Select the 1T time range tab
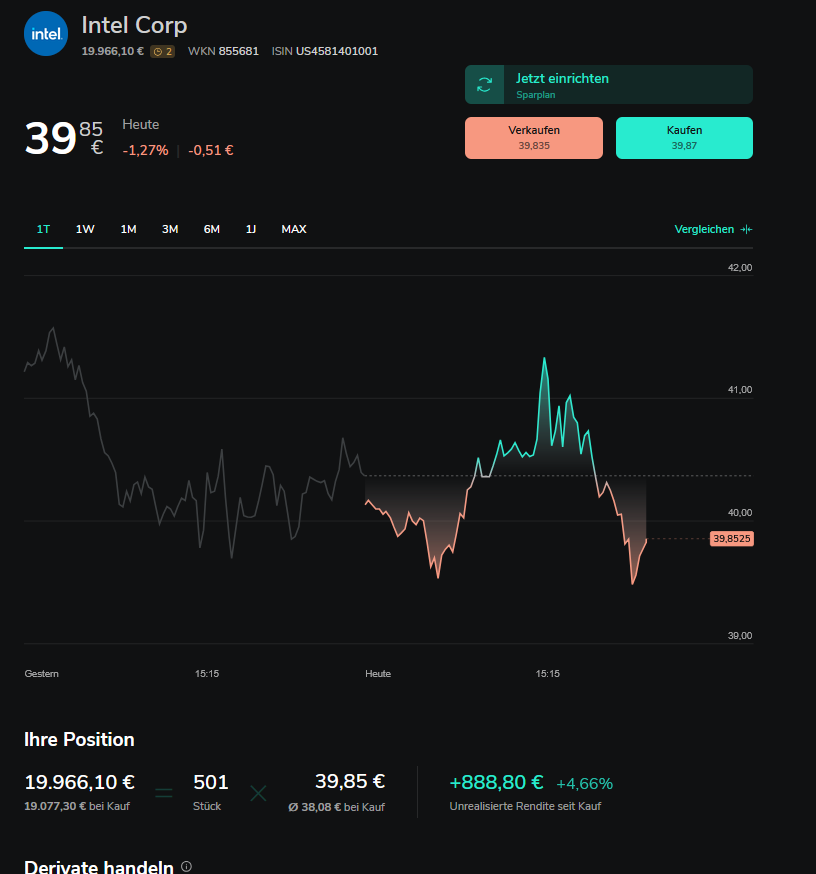 click(43, 229)
